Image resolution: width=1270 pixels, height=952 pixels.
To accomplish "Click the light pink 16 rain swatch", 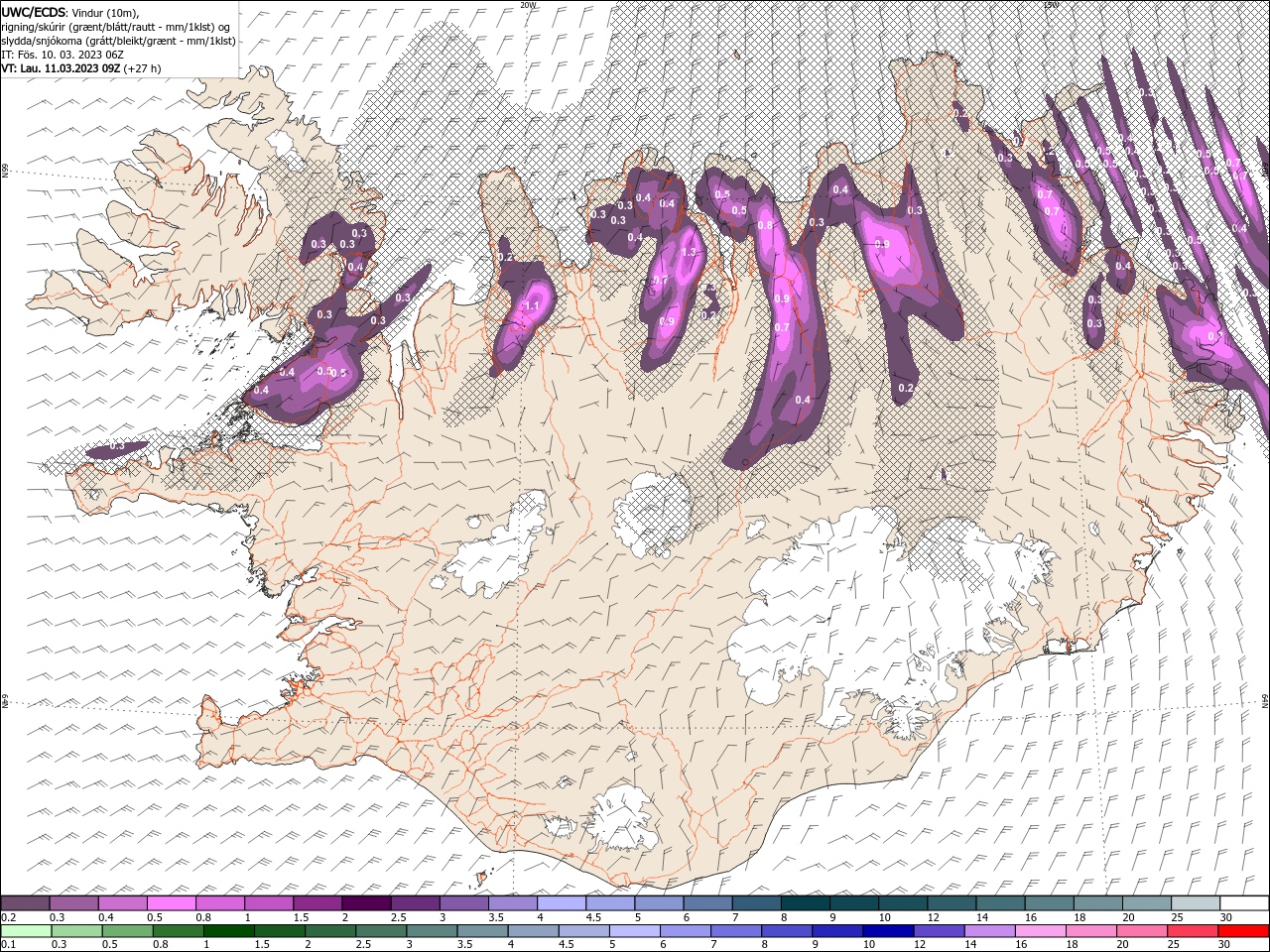I will point(1041,931).
